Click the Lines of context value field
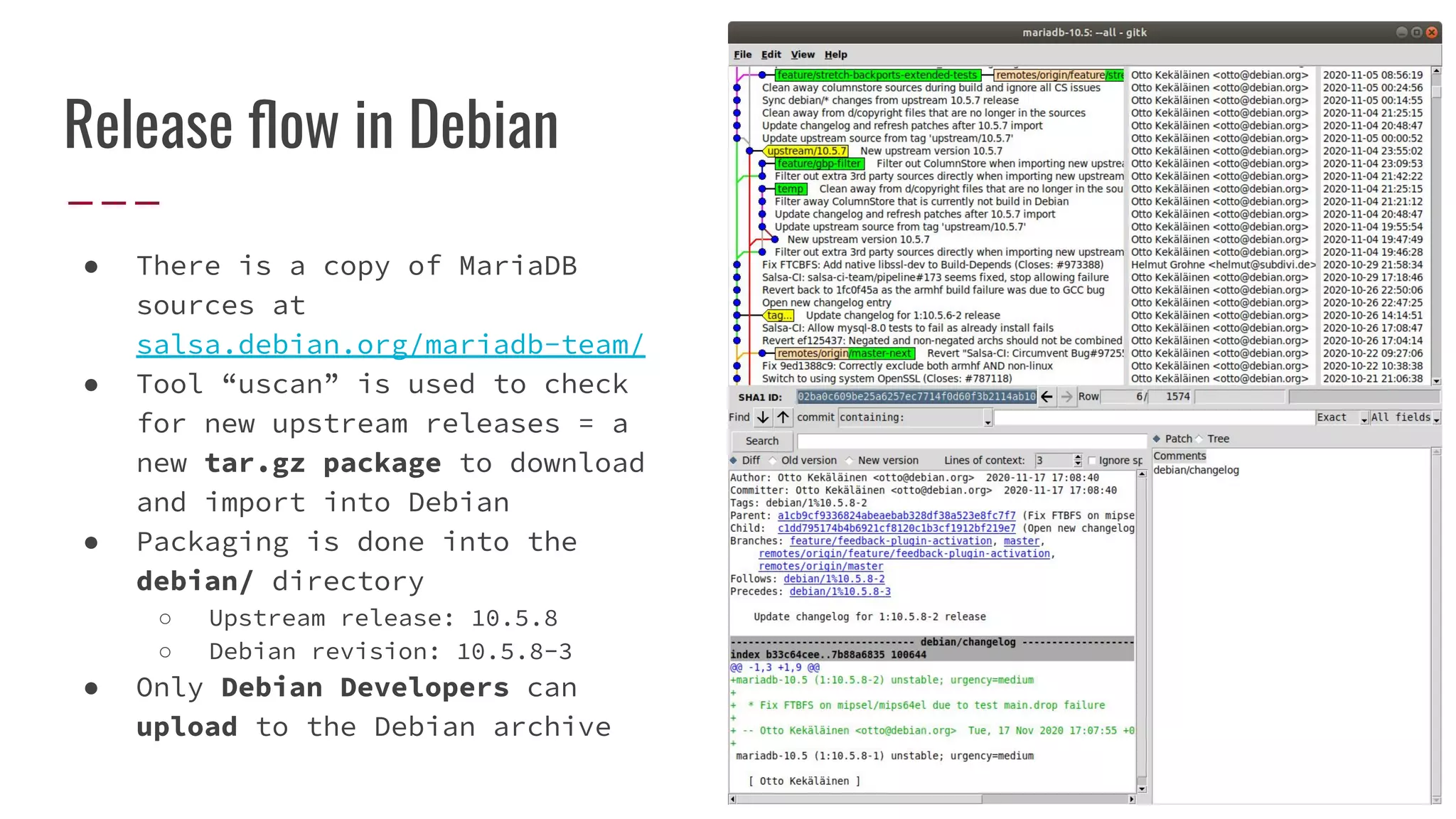1456x819 pixels. click(1054, 461)
